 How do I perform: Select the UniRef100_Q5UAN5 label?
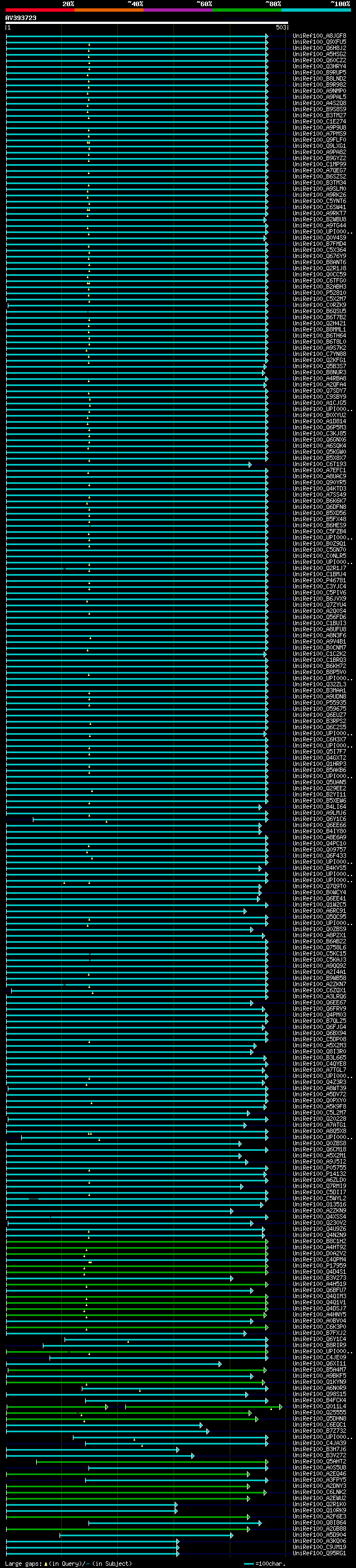[319, 782]
